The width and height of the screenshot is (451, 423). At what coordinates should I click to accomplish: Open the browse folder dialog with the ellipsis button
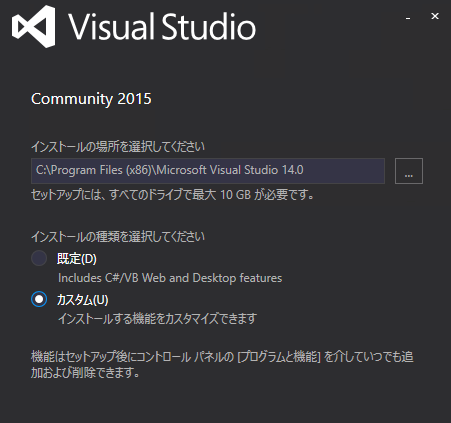click(x=409, y=171)
